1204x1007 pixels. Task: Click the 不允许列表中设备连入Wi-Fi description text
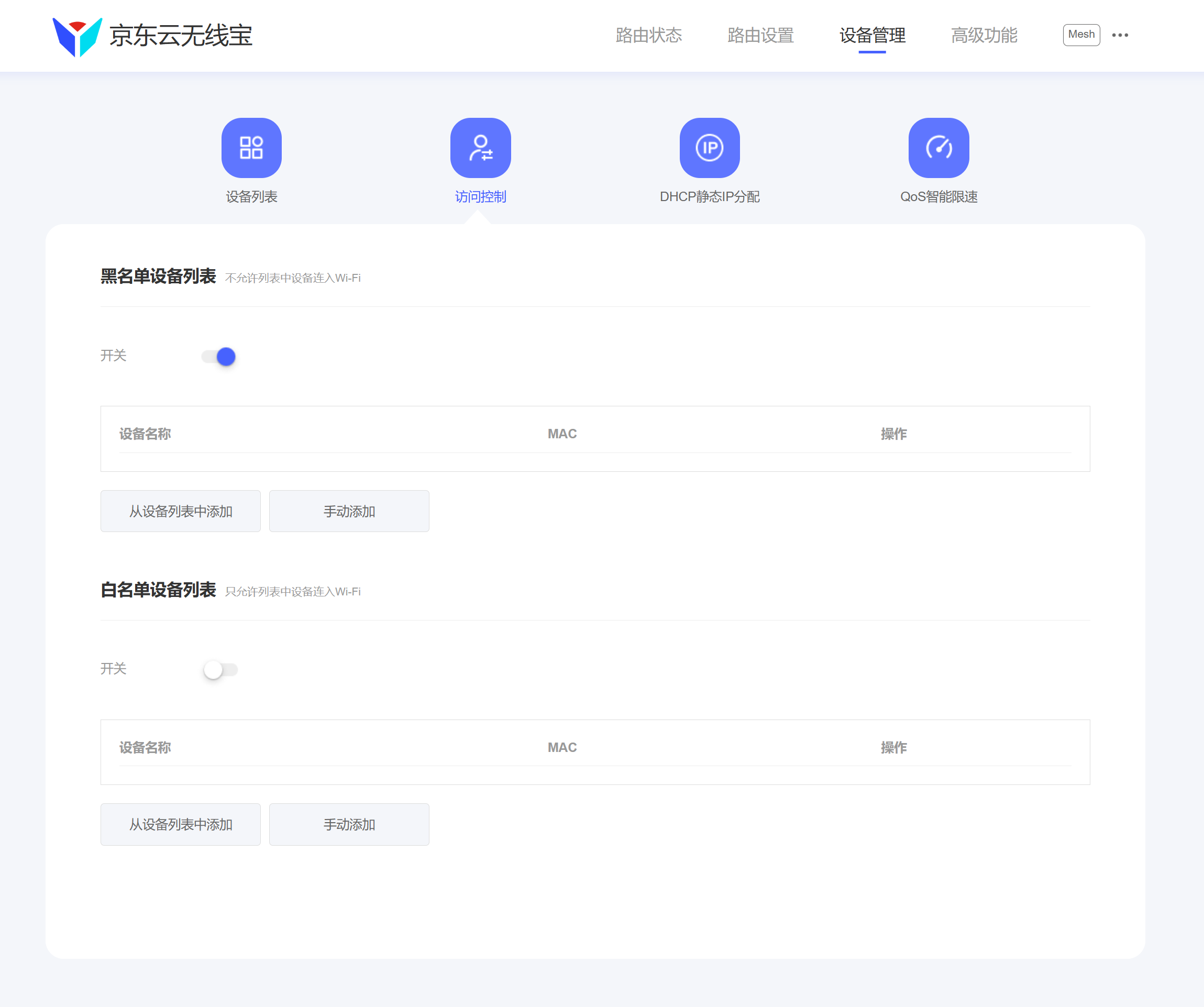tap(293, 278)
